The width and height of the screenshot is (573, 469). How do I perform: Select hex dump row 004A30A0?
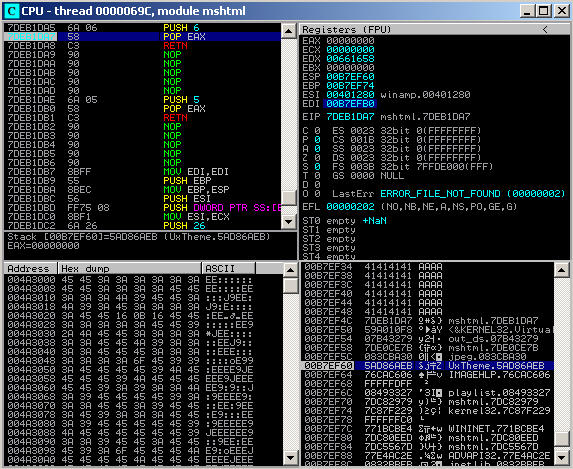pos(144,459)
